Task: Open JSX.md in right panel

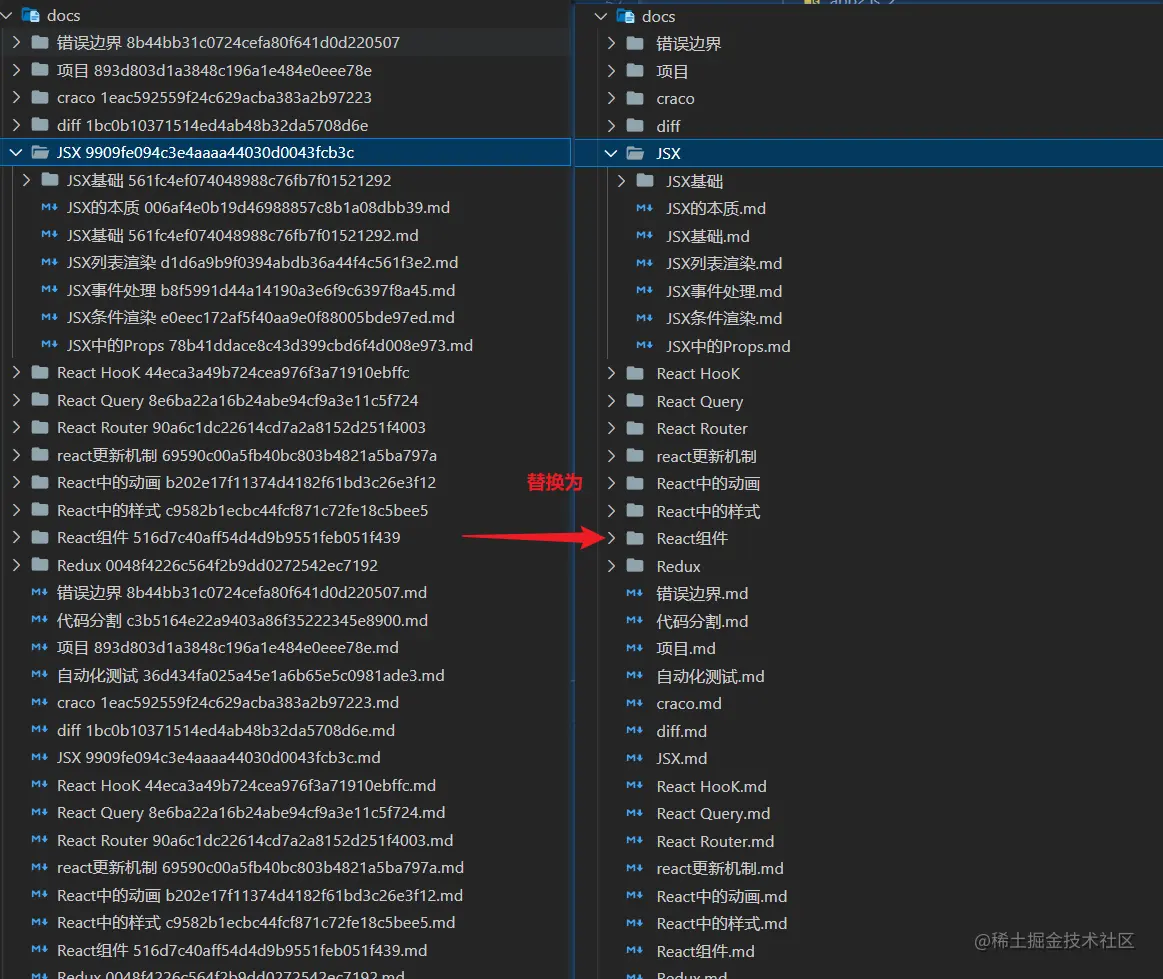Action: (x=681, y=759)
